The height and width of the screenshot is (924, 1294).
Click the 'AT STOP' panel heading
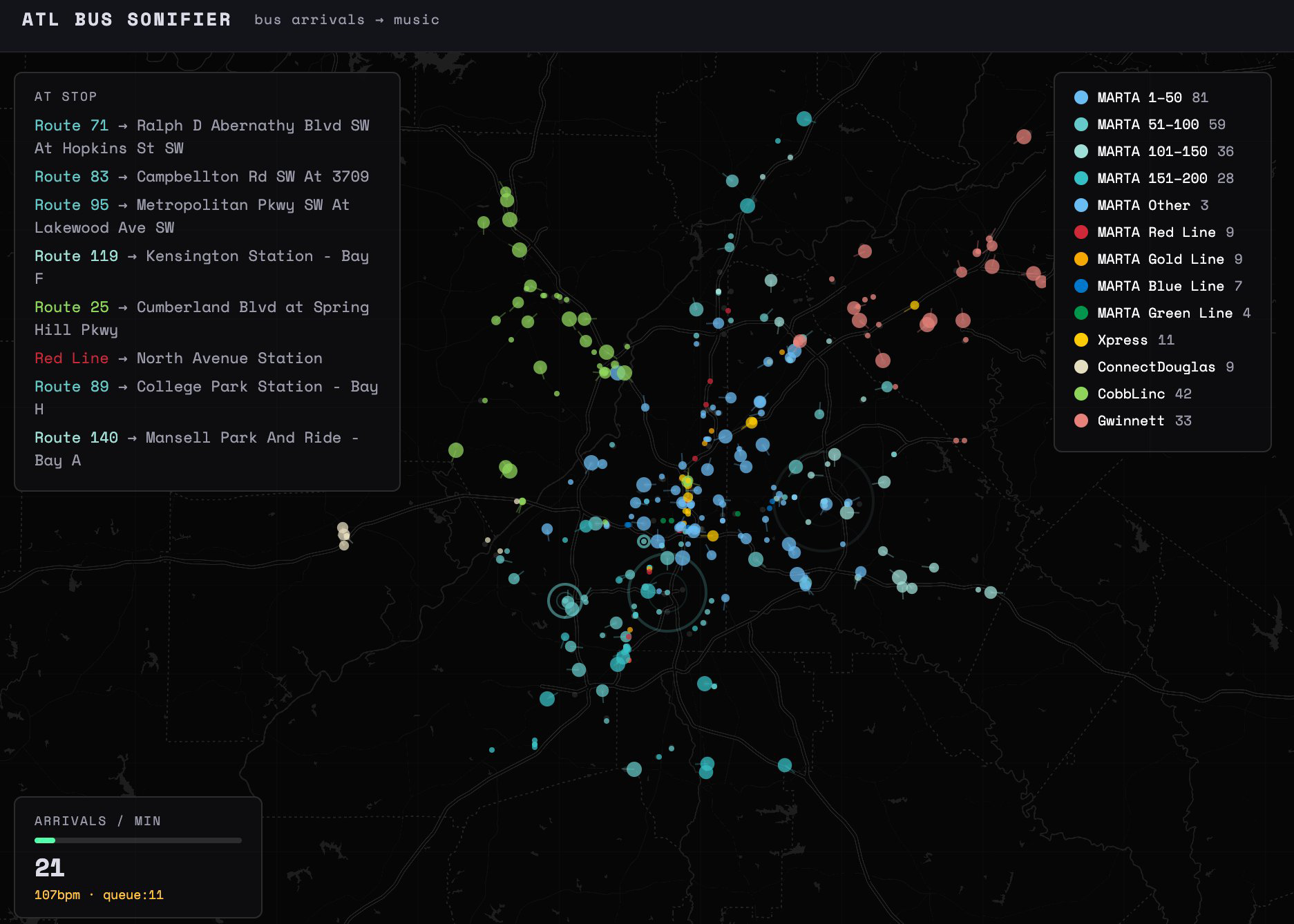(66, 97)
